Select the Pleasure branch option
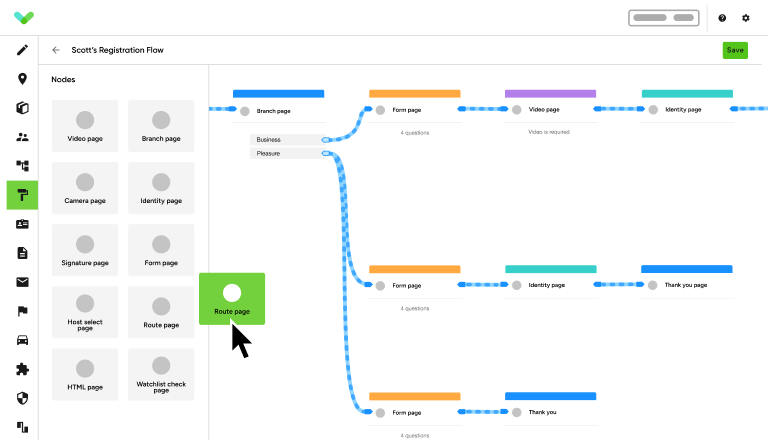The height and width of the screenshot is (440, 768). point(288,153)
